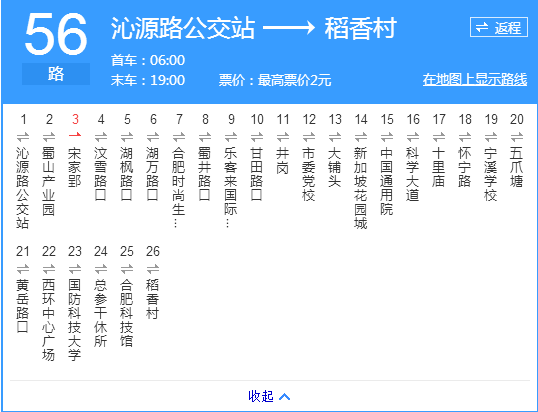Click the 56 路 route number badge

[x=56, y=48]
